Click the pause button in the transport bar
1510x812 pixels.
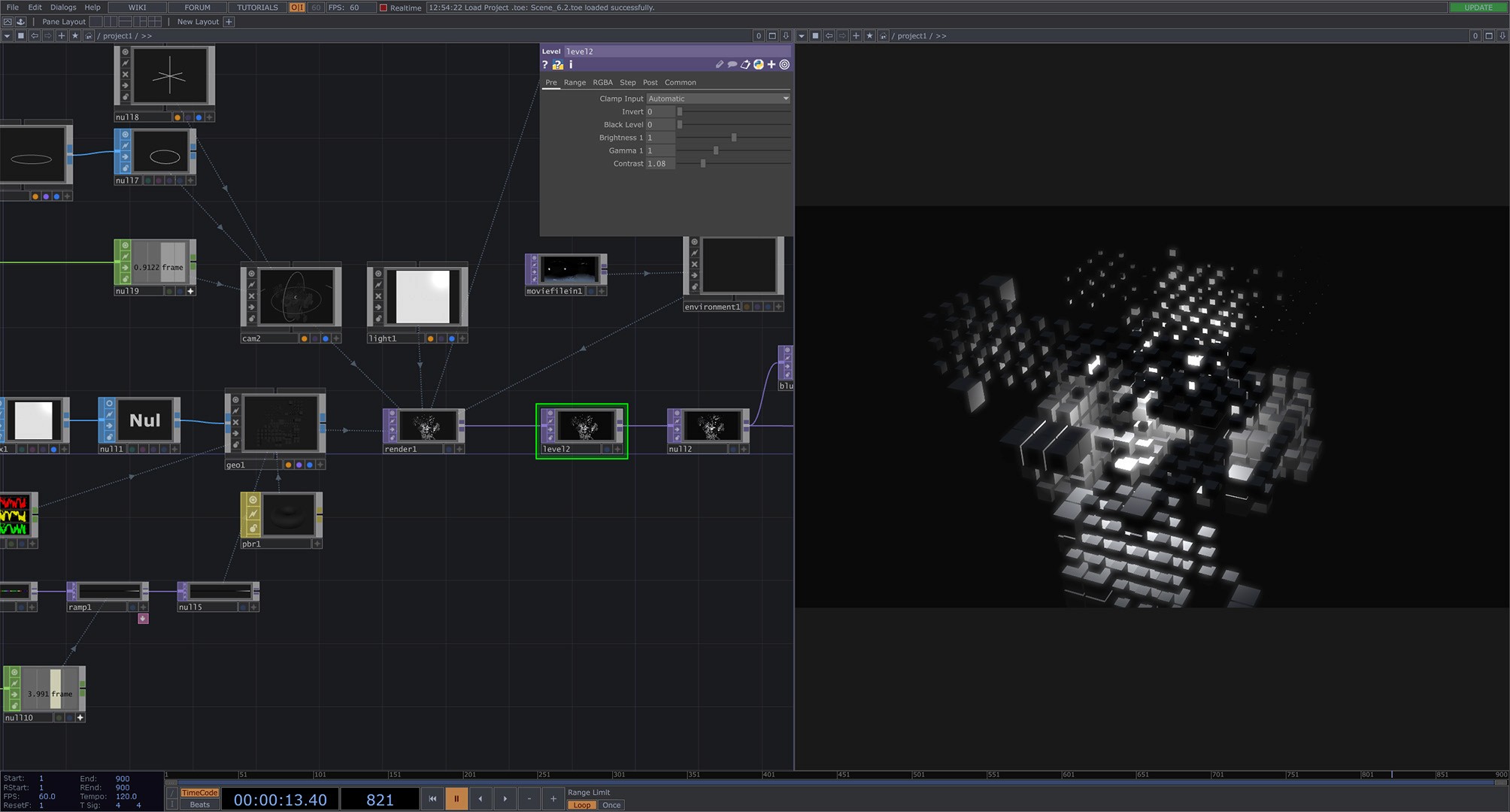456,798
